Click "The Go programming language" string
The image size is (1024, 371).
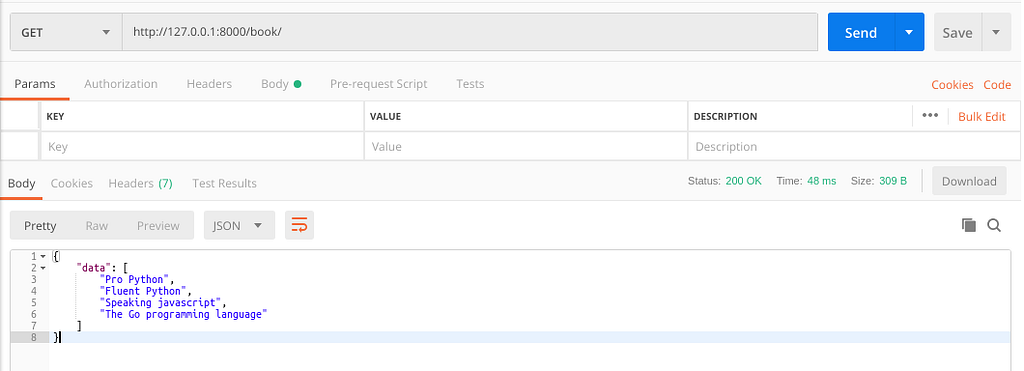184,315
